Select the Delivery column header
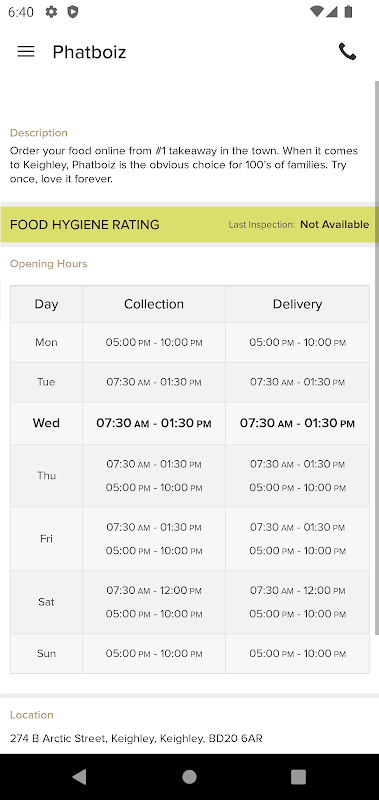The height and width of the screenshot is (800, 379). coord(297,304)
